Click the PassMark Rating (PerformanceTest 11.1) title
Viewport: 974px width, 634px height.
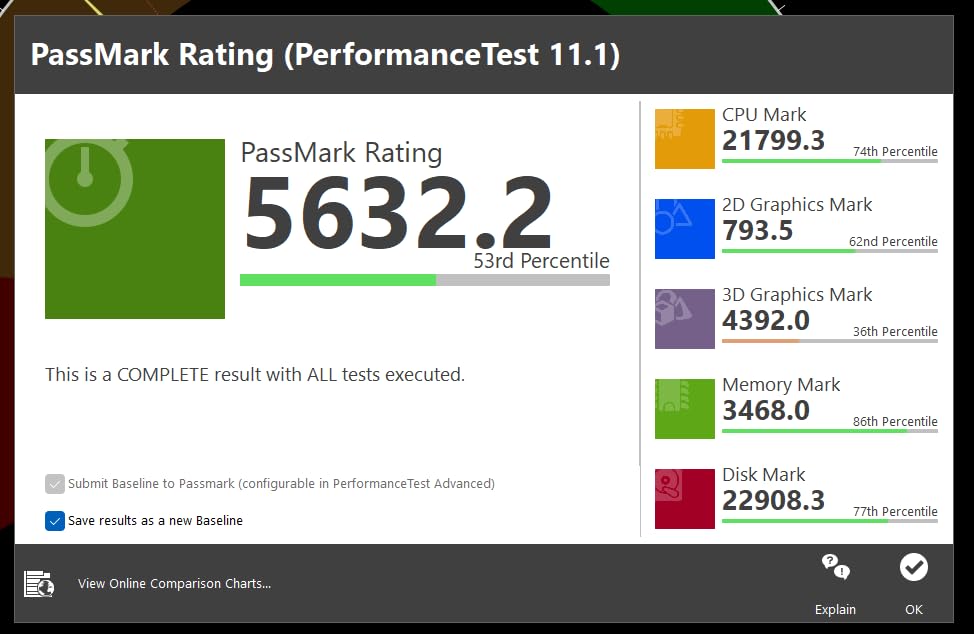click(325, 55)
